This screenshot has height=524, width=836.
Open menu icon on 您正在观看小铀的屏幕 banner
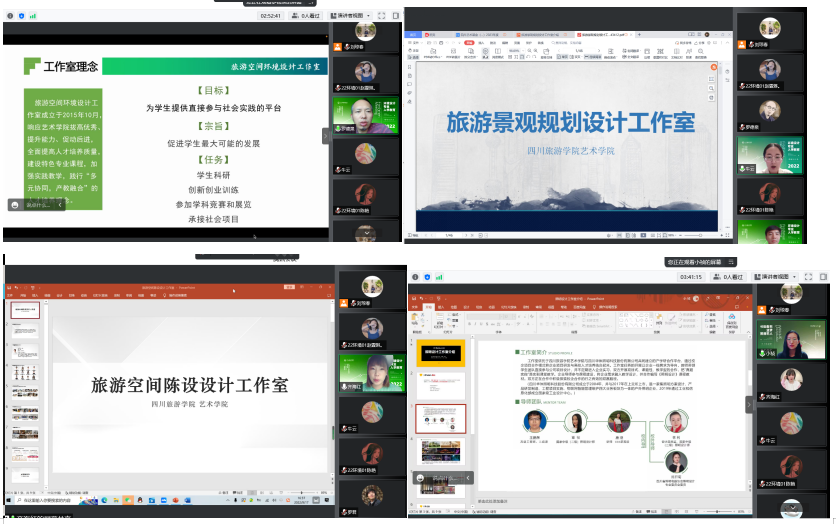[731, 262]
